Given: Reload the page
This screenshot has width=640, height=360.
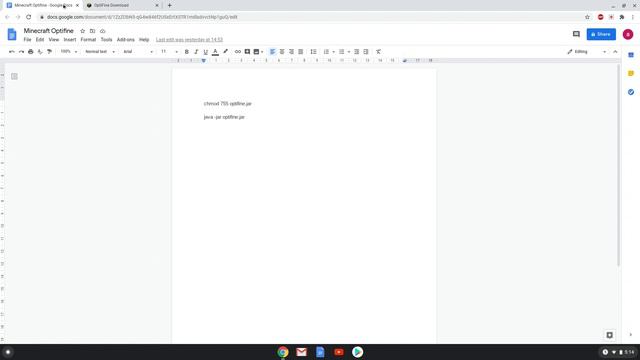Looking at the screenshot, I should pos(29,17).
